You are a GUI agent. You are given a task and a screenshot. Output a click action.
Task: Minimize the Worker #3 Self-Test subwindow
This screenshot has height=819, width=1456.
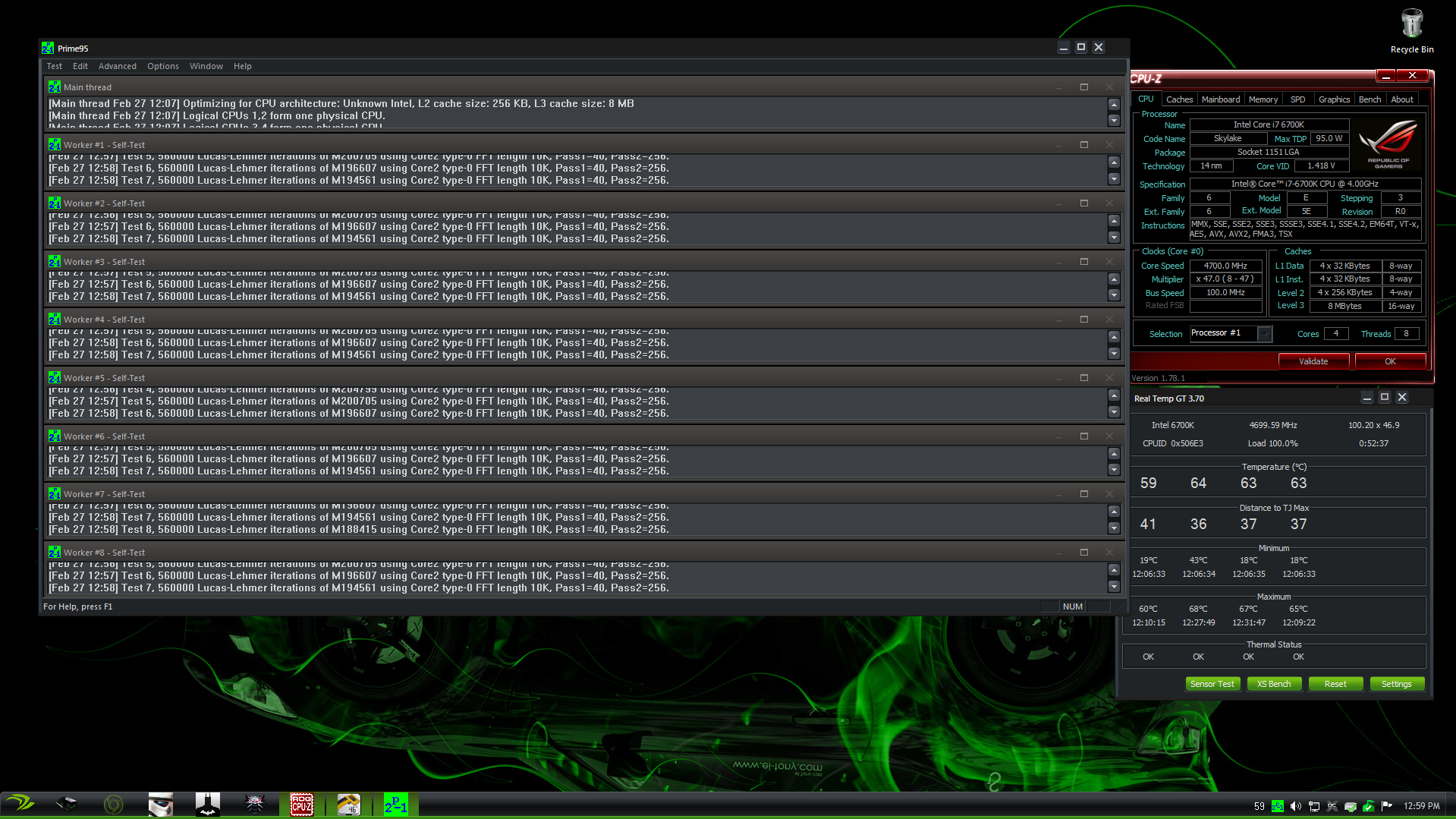[1059, 261]
